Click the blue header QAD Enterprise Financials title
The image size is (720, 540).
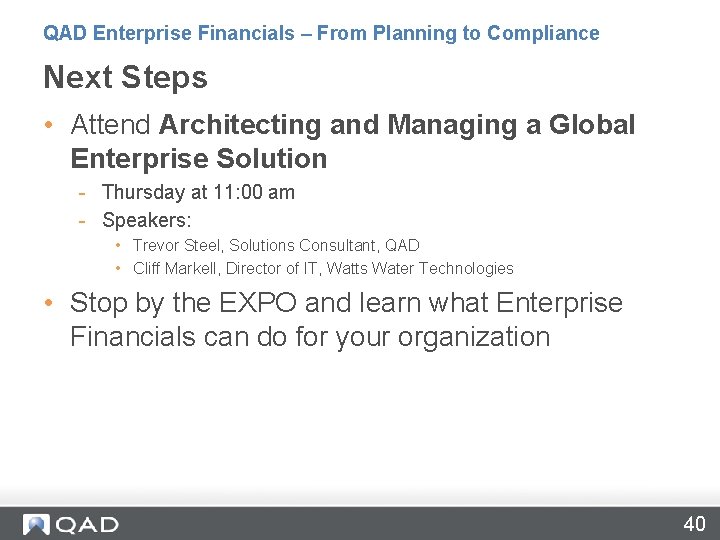coord(321,33)
